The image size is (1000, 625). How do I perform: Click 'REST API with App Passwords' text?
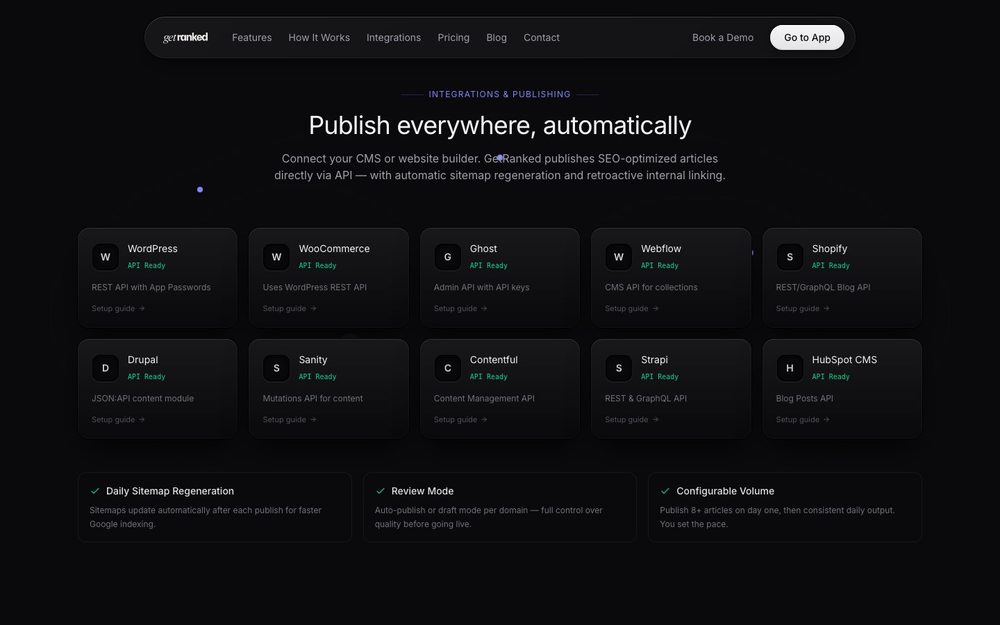(x=151, y=288)
